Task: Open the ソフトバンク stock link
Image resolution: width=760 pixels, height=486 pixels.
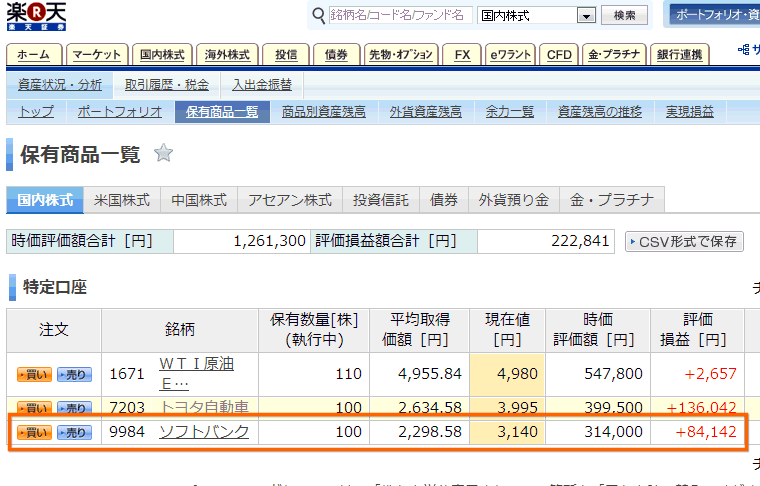Action: point(204,432)
